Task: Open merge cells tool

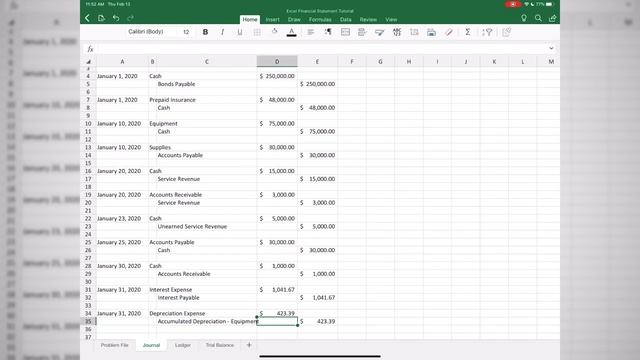Action: pos(345,32)
